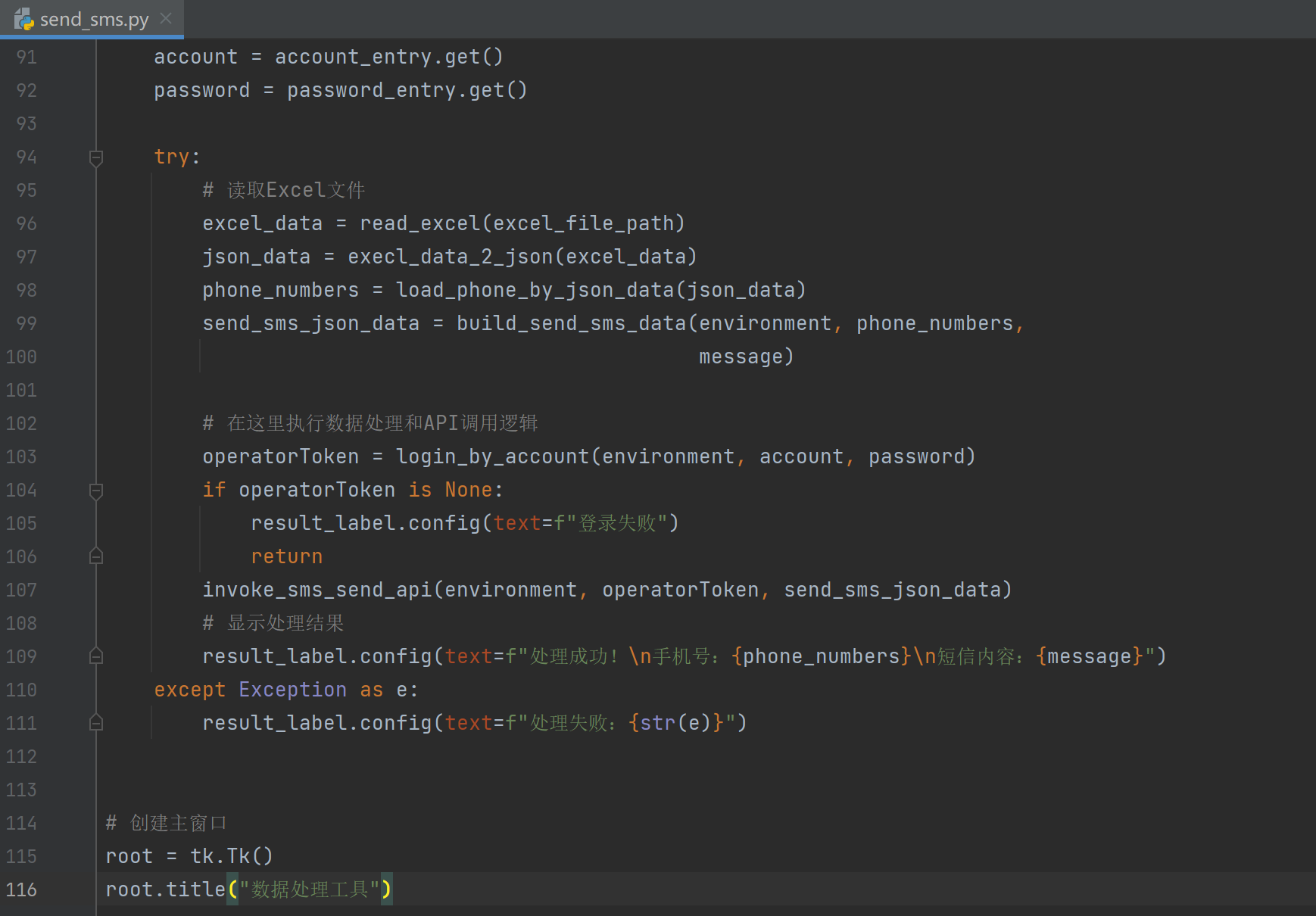Click the '登录失败' string literal

click(x=617, y=523)
